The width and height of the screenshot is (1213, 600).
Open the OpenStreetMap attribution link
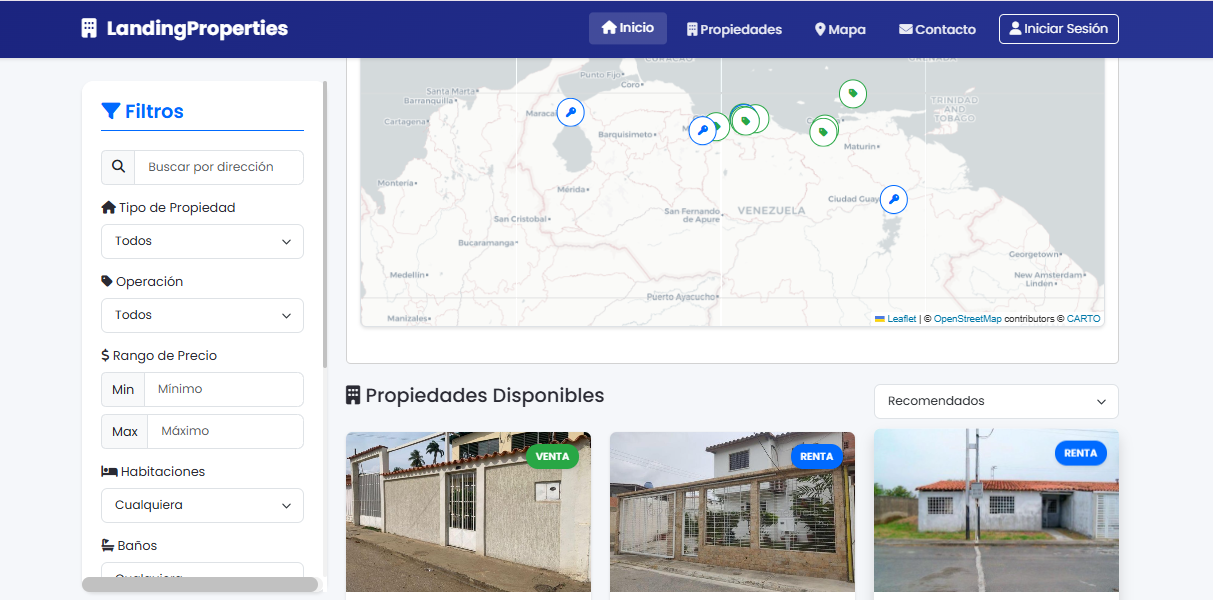click(967, 319)
